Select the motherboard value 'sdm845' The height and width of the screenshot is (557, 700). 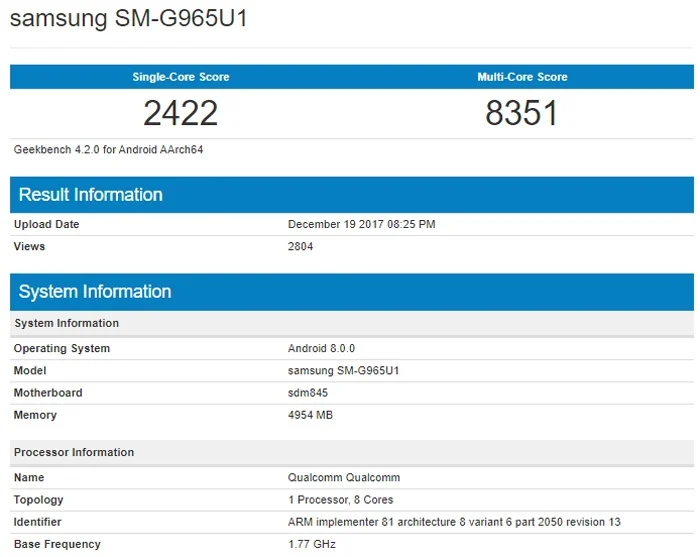[x=308, y=393]
